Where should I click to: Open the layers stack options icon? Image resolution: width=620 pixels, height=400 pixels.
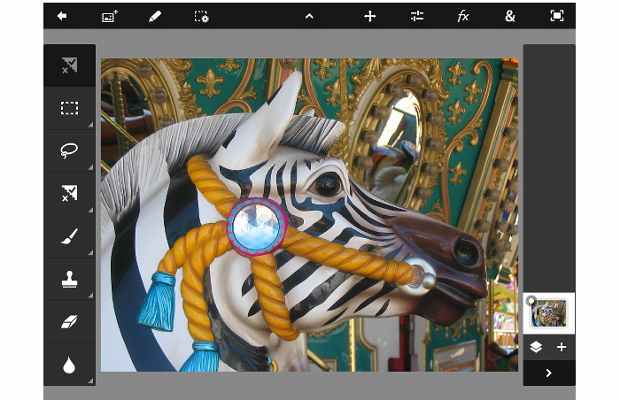536,347
